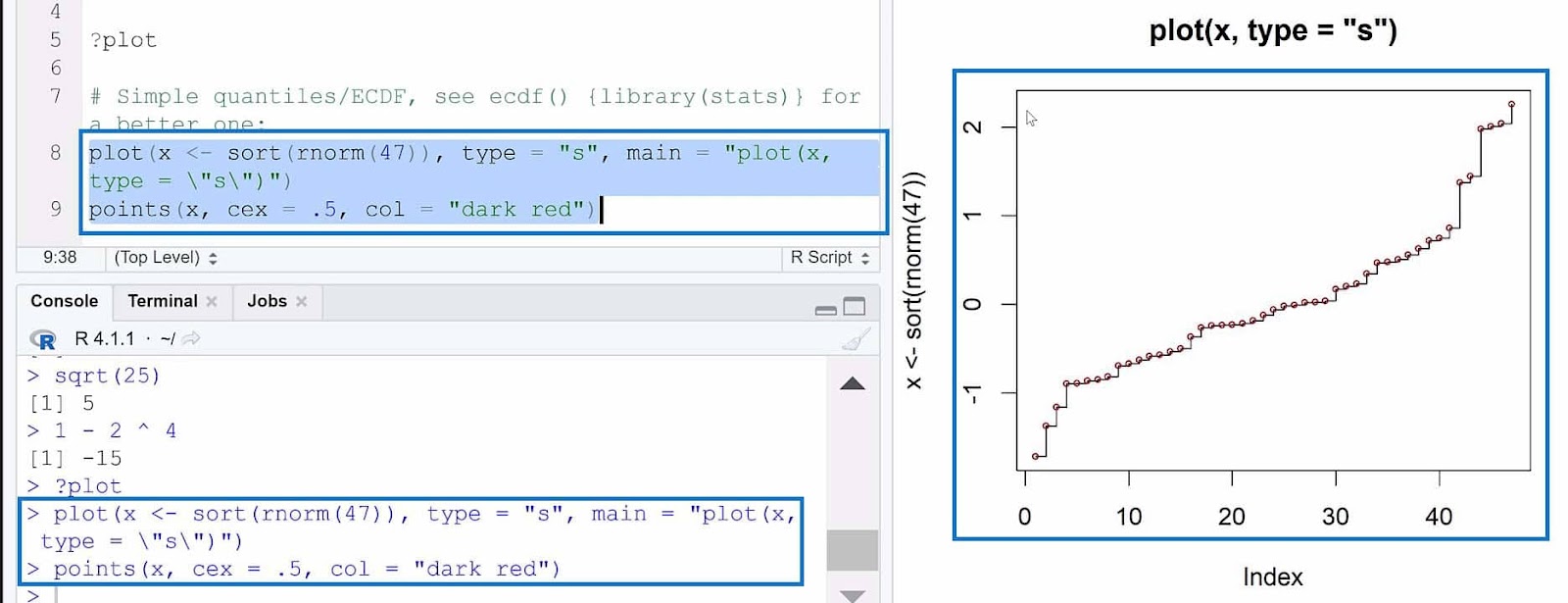The width and height of the screenshot is (1568, 603).
Task: Clear the console with the broom icon
Action: pos(856,339)
